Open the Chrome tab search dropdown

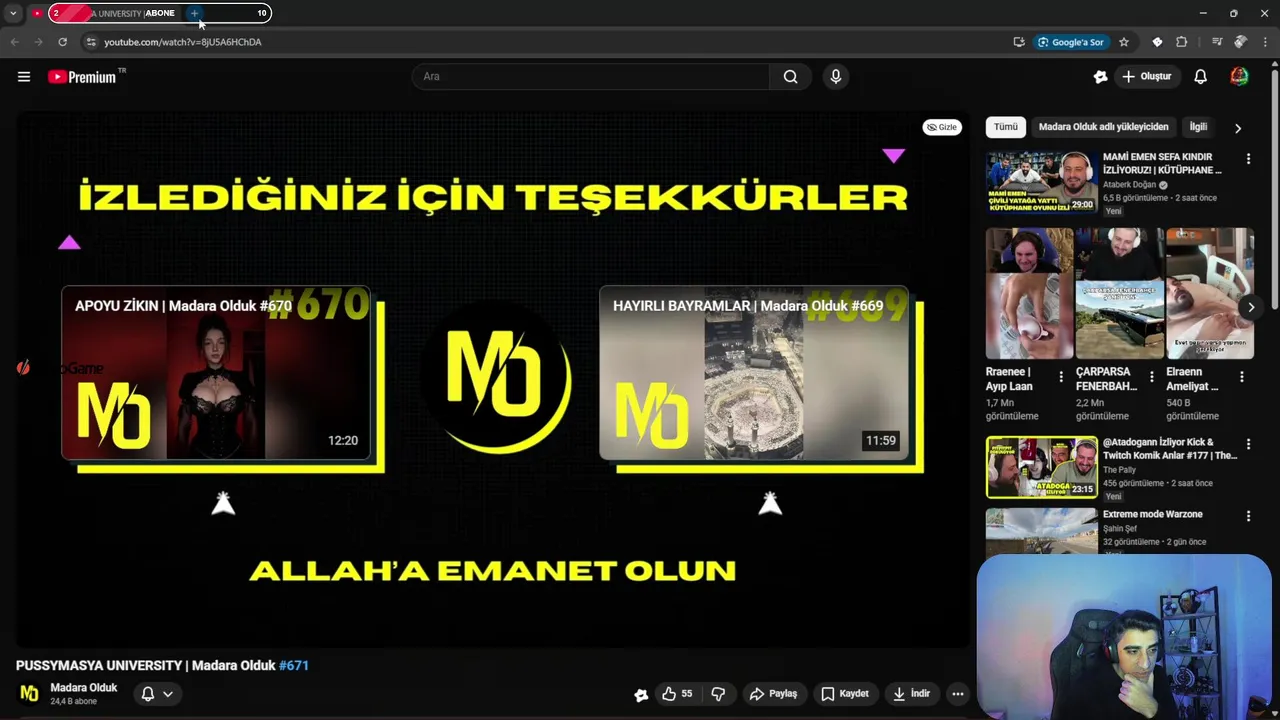13,13
